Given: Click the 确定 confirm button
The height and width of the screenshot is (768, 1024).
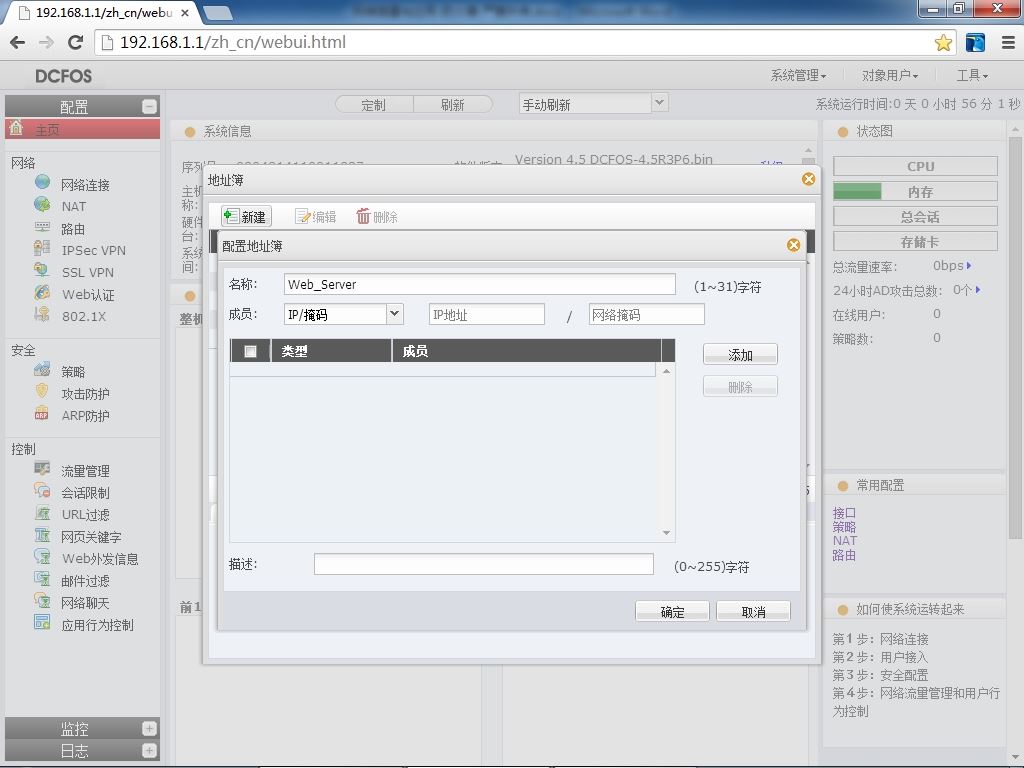Looking at the screenshot, I should click(672, 611).
